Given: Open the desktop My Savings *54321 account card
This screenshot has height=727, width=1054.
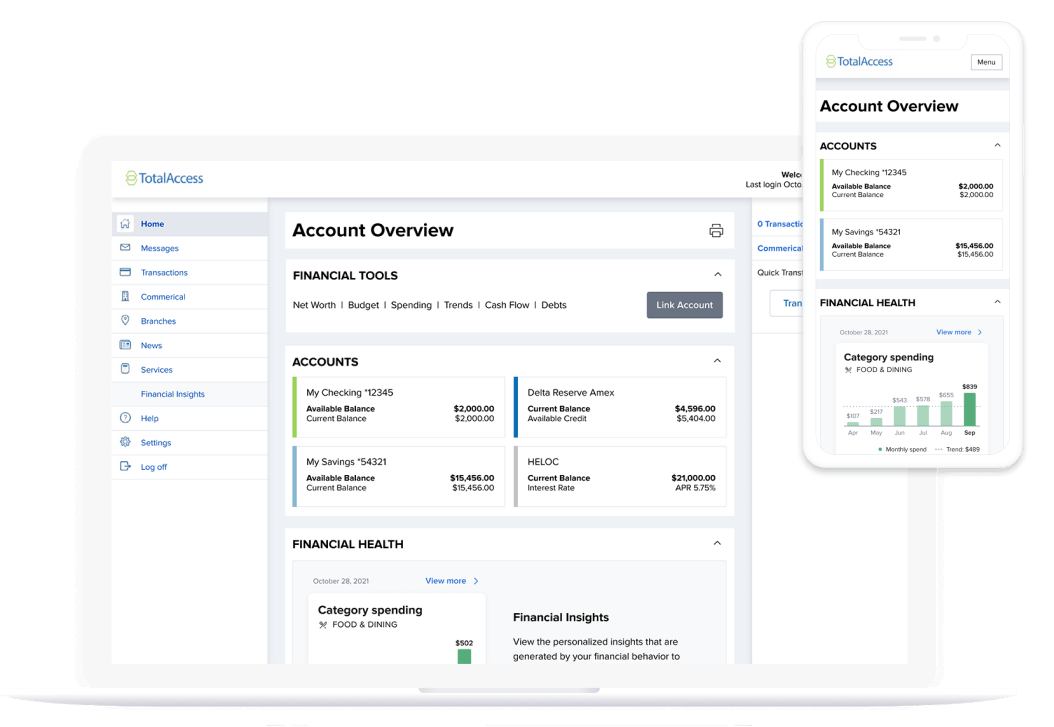Looking at the screenshot, I should pyautogui.click(x=399, y=476).
